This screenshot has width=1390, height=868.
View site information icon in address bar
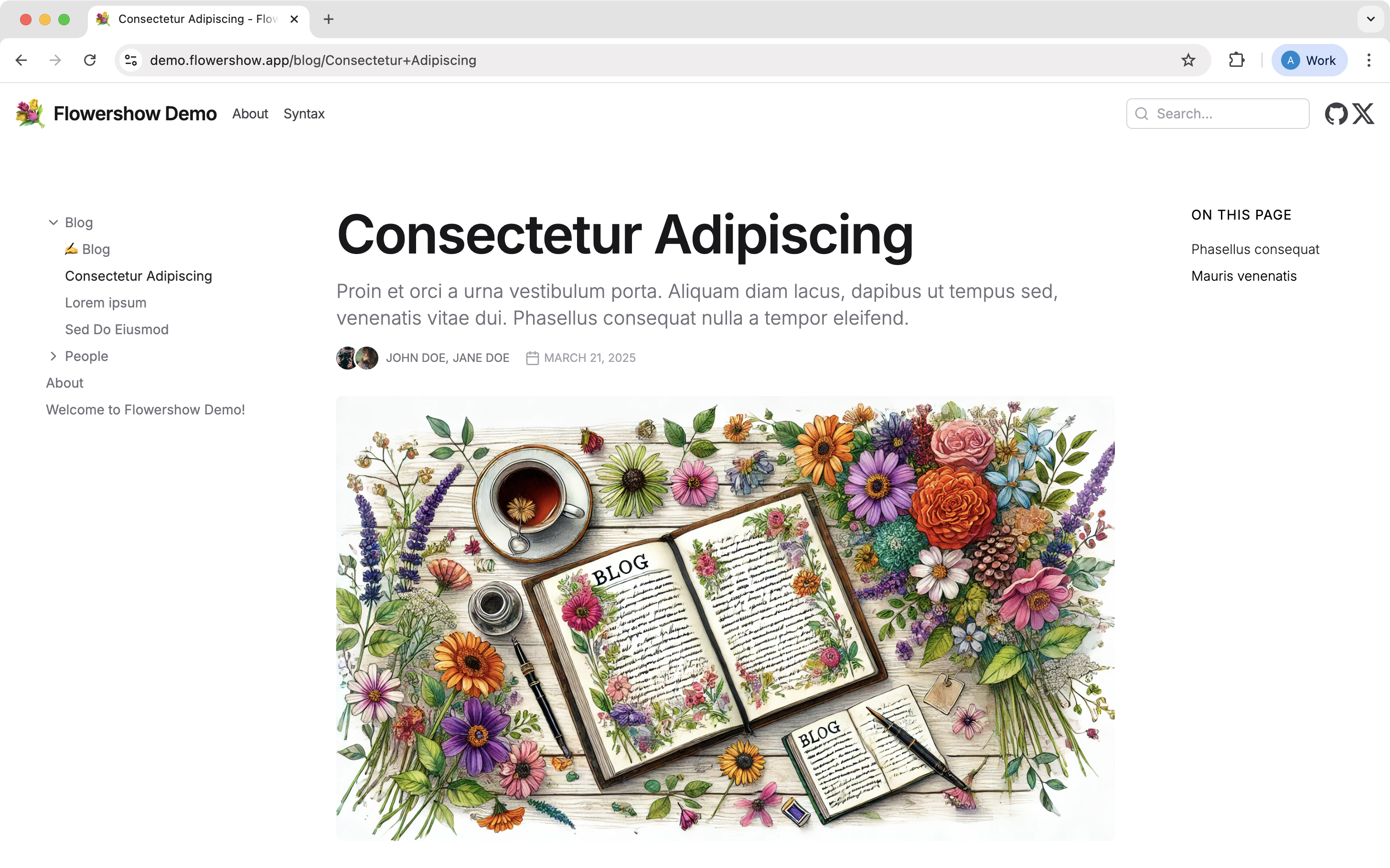click(x=131, y=60)
